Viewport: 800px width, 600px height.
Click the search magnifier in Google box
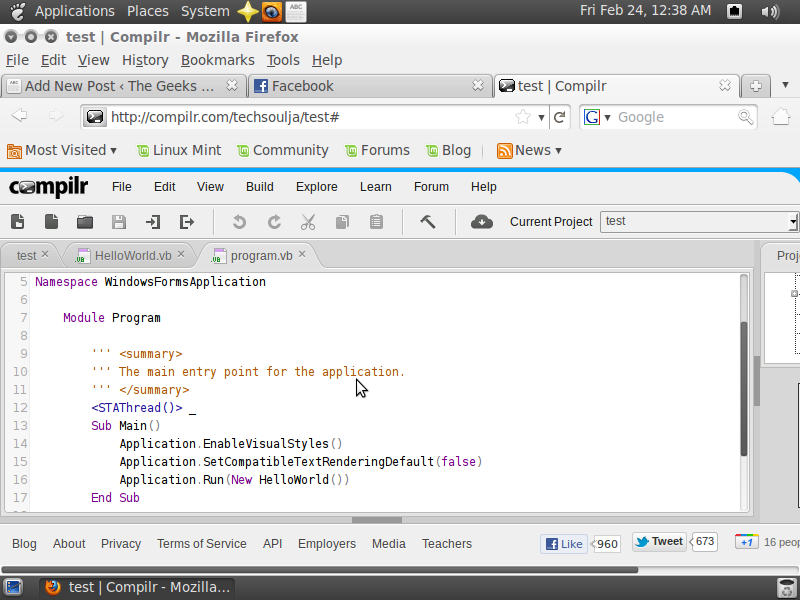pyautogui.click(x=745, y=117)
